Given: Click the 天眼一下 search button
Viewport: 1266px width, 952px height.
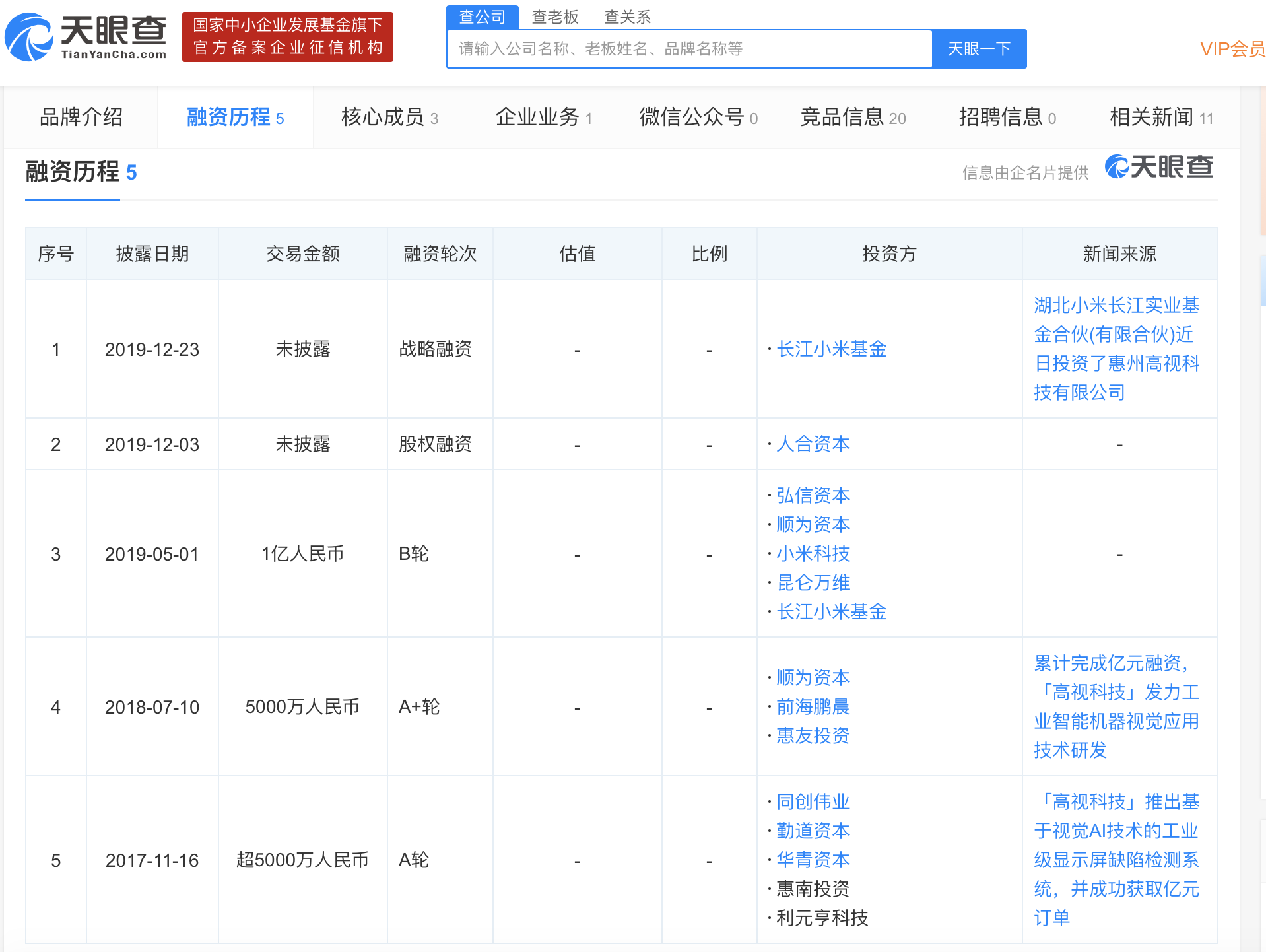Looking at the screenshot, I should (x=980, y=49).
